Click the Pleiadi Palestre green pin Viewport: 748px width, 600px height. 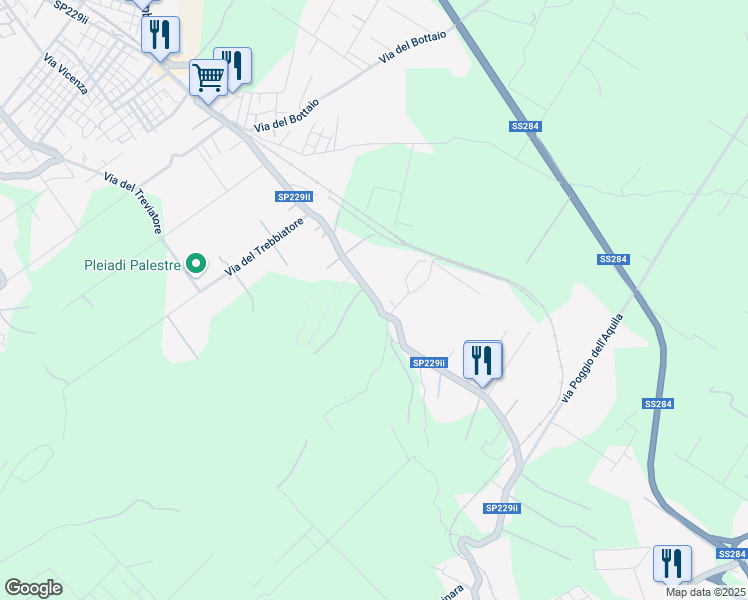pyautogui.click(x=196, y=263)
